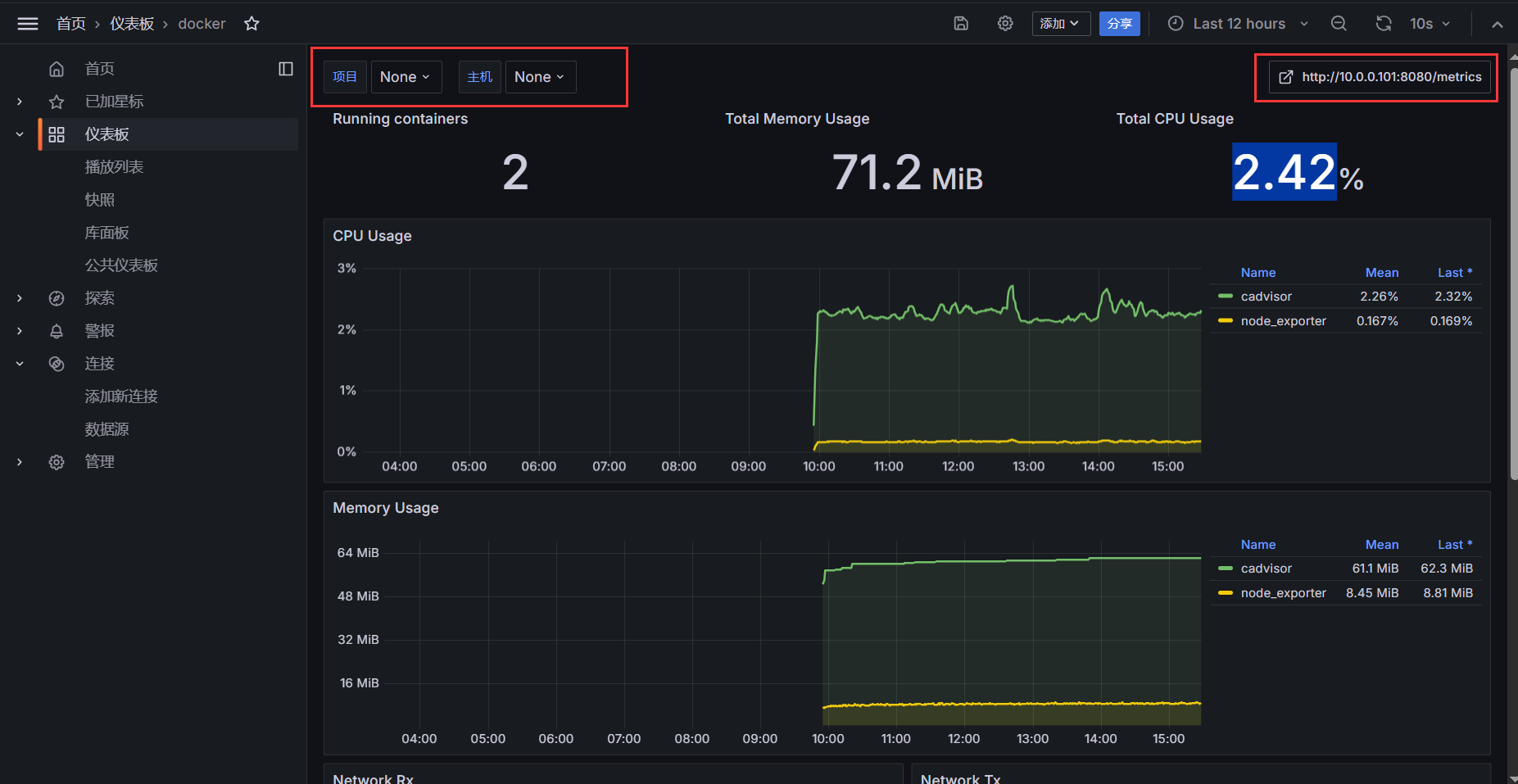Expand the 已加星标 section
Screen dimensions: 1518x784
(20, 102)
